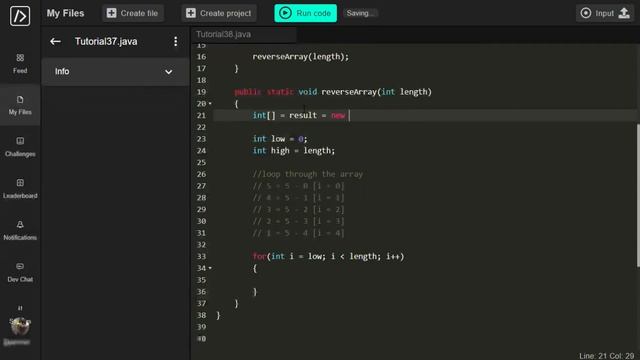Click the Tutorial37.java file title
The image size is (640, 360).
(106, 42)
